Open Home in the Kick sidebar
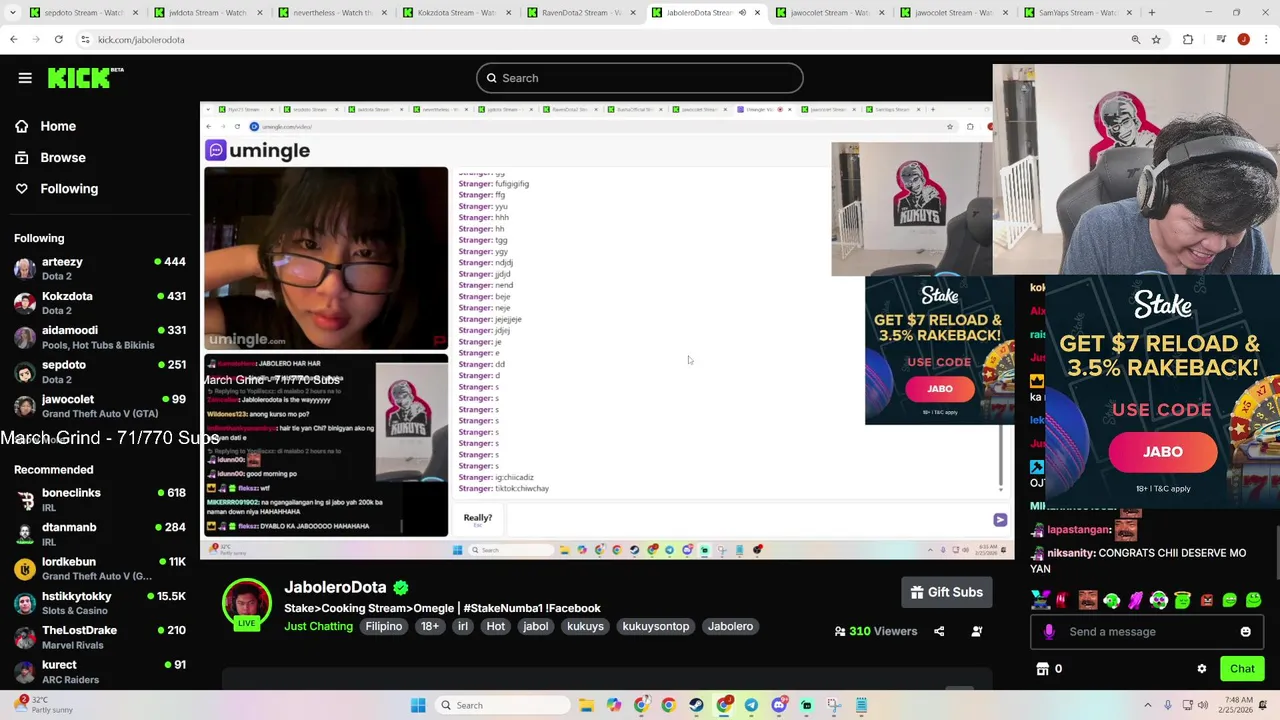Screen dimensions: 1280x720 [58, 126]
